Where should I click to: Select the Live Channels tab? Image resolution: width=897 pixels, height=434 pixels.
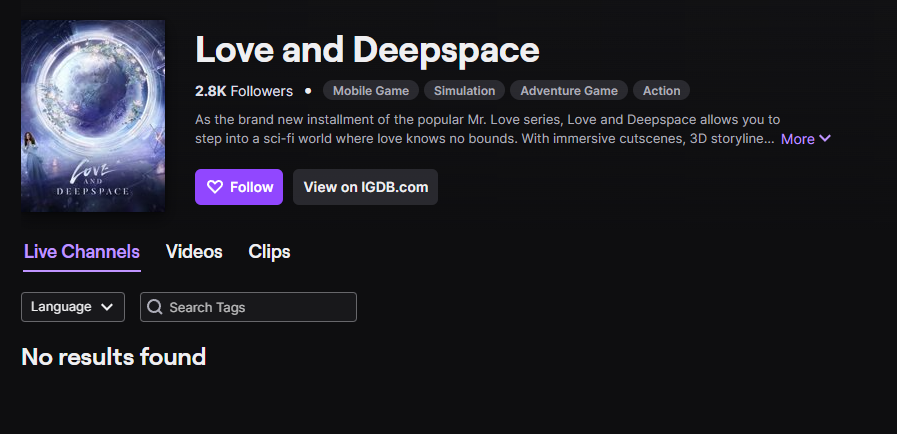pos(82,252)
